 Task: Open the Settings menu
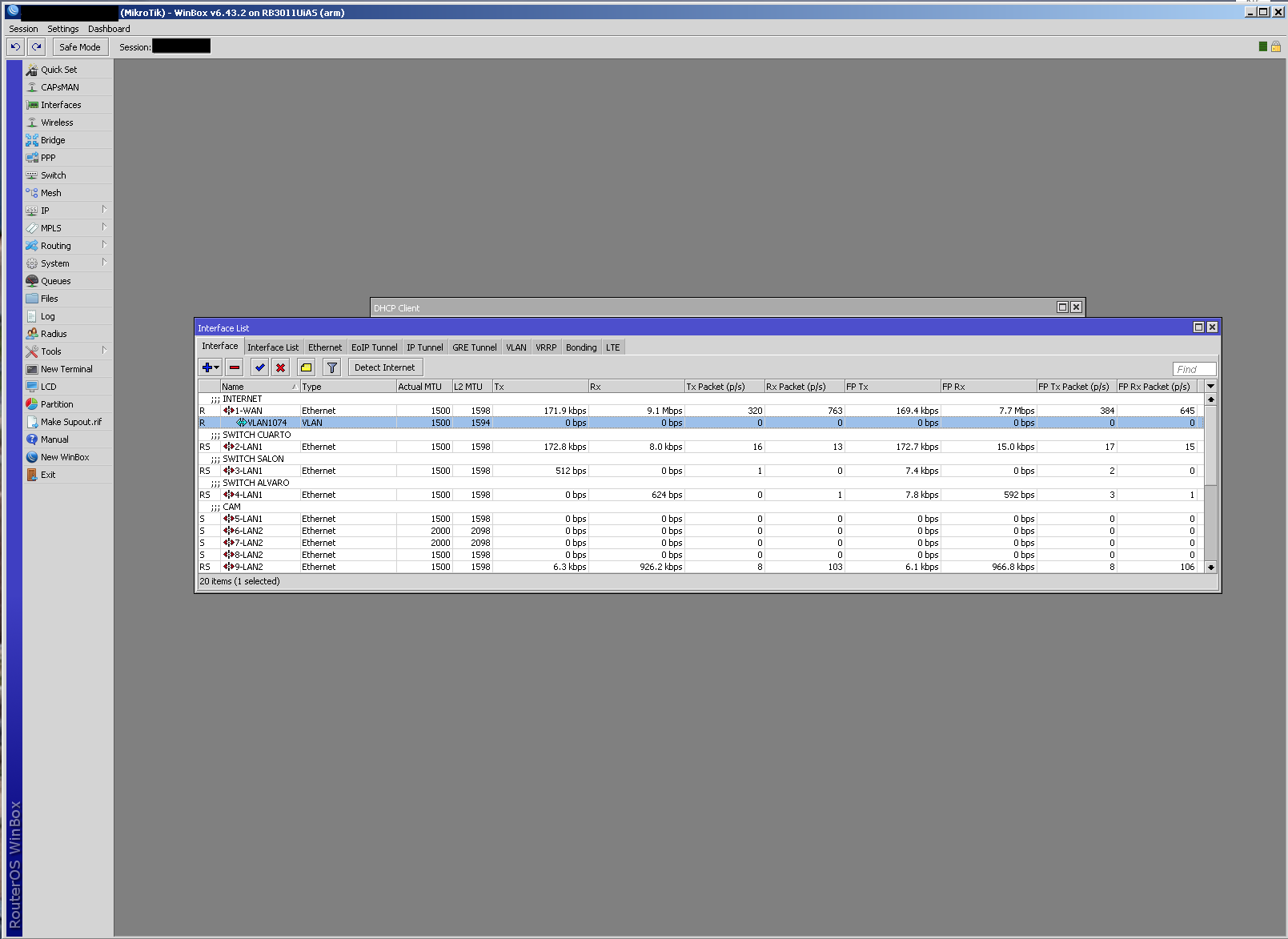pyautogui.click(x=63, y=29)
